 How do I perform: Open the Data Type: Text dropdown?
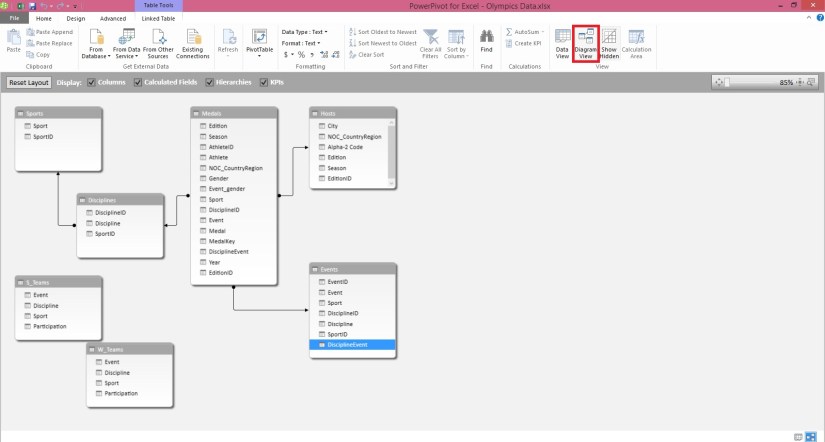[x=305, y=32]
